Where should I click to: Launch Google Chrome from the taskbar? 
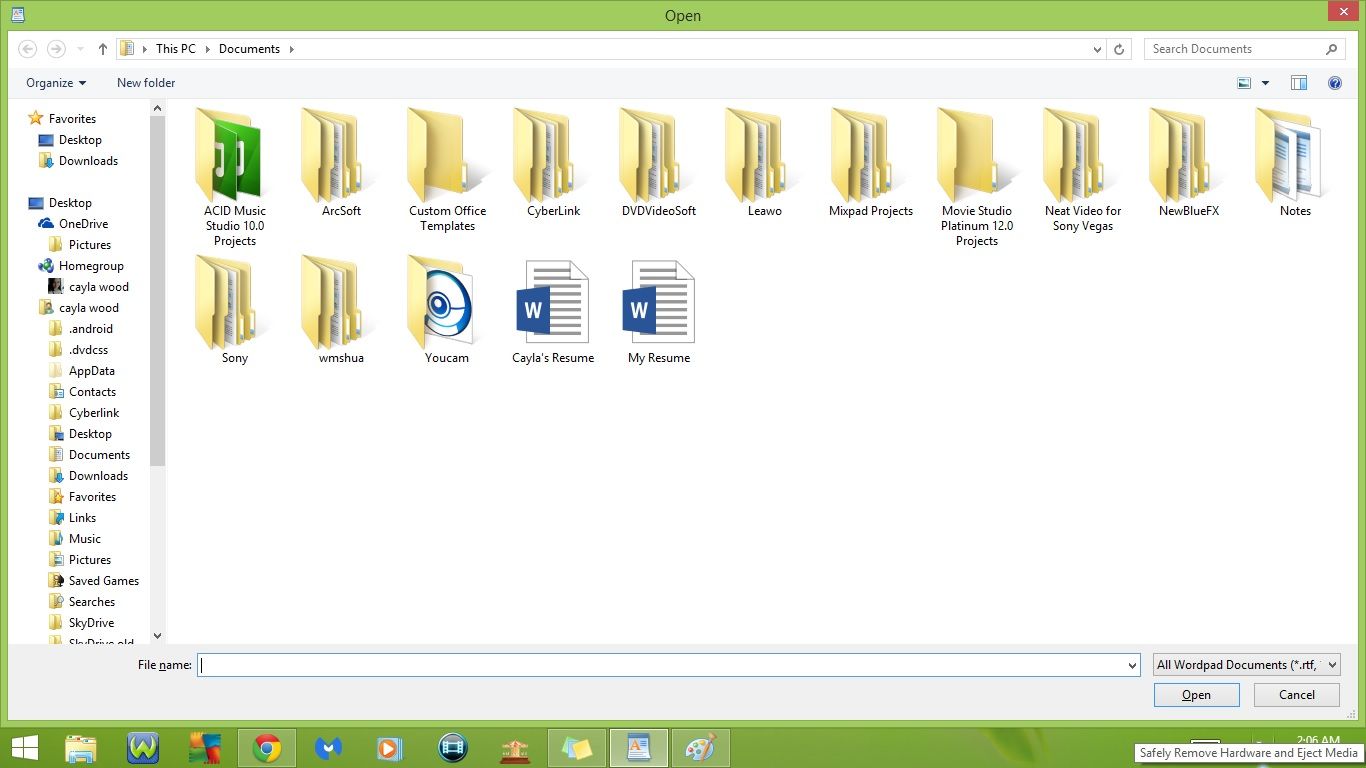[267, 747]
